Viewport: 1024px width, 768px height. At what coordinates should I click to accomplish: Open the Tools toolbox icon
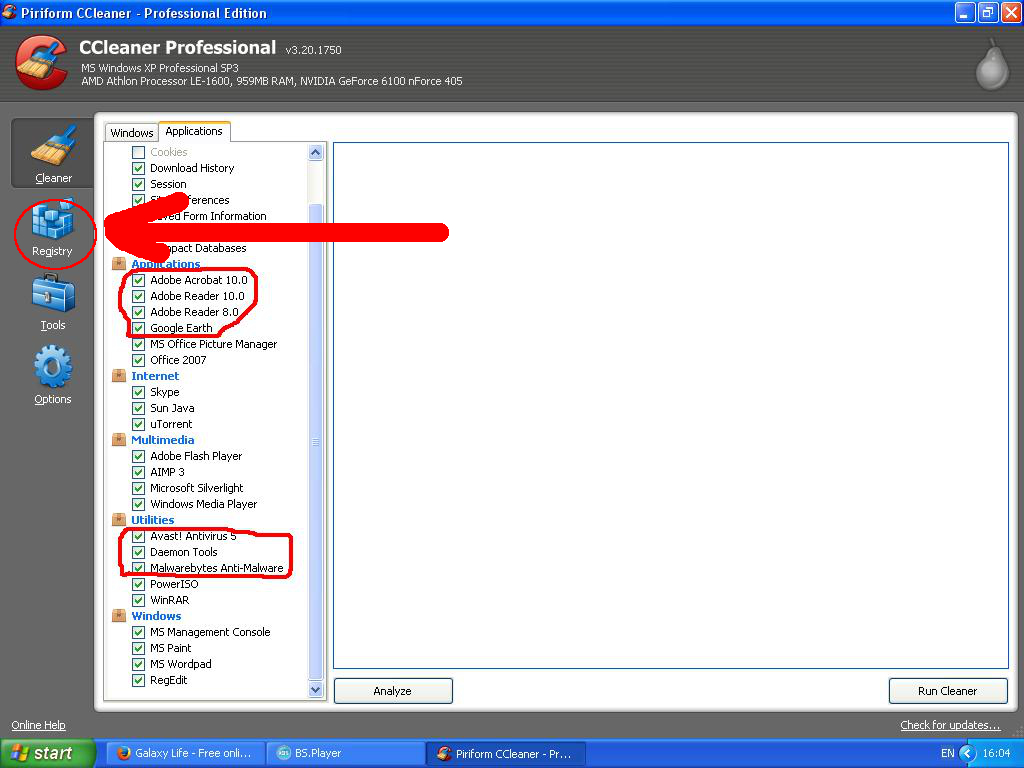coord(53,293)
